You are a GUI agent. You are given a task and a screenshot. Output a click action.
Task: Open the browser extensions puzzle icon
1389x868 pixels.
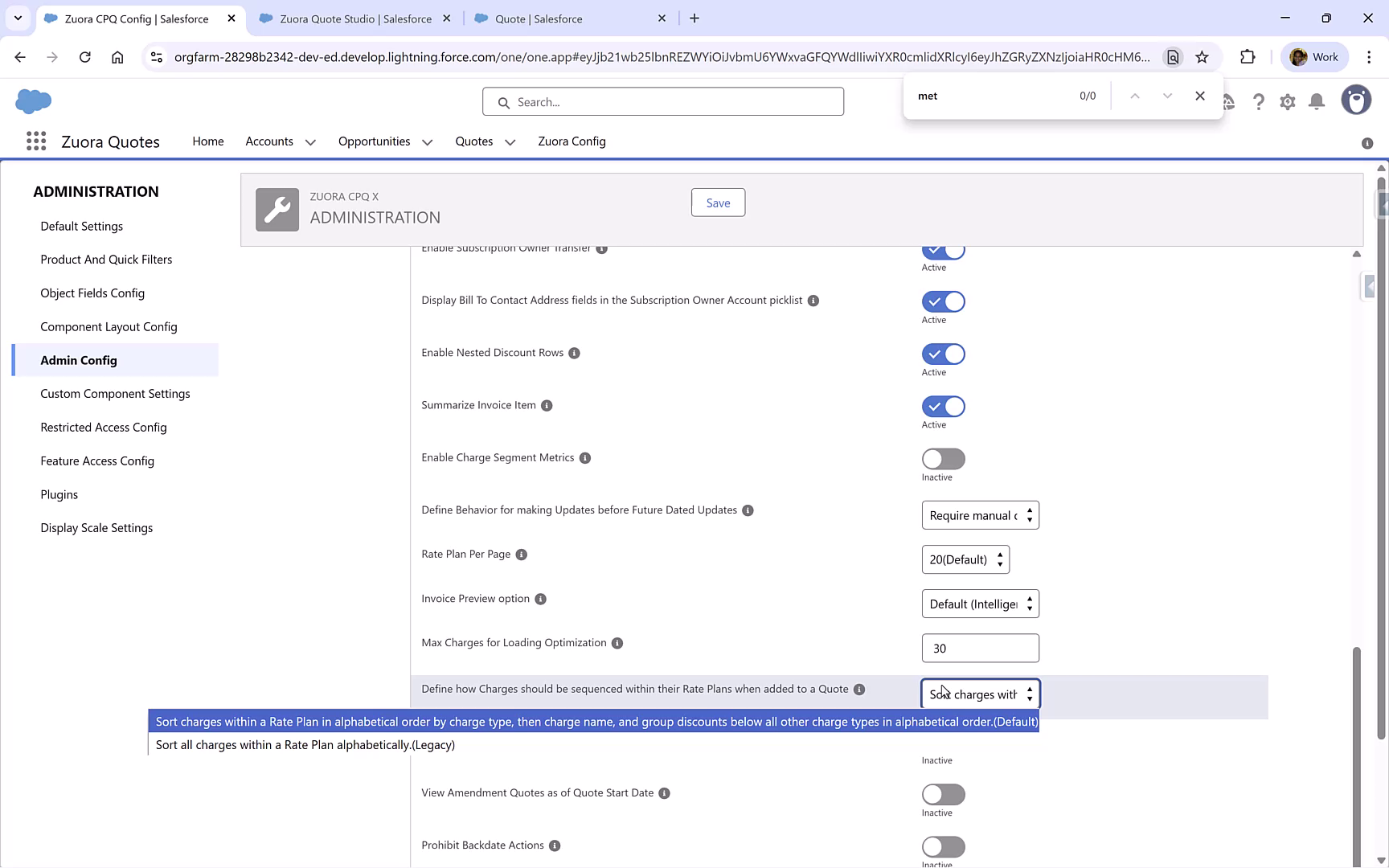tap(1248, 56)
